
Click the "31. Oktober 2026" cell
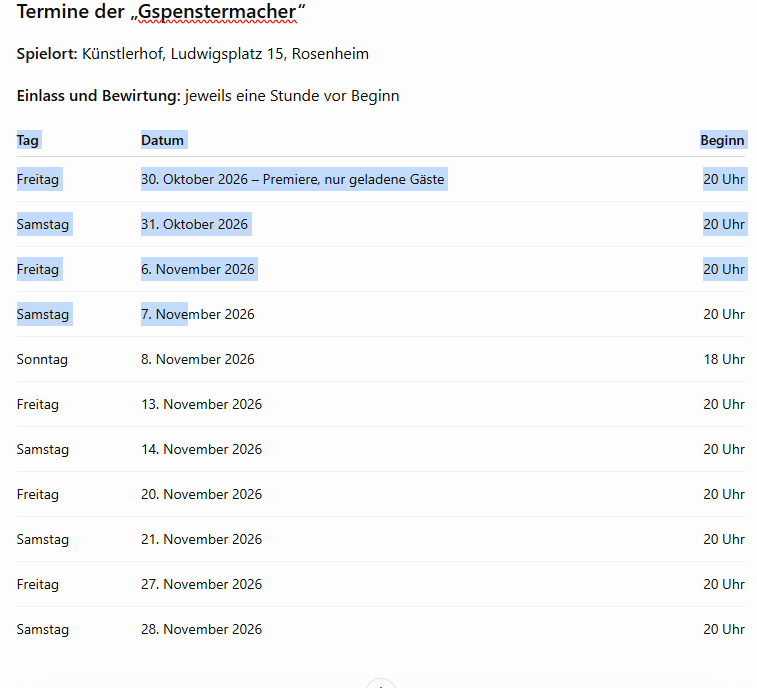point(194,224)
